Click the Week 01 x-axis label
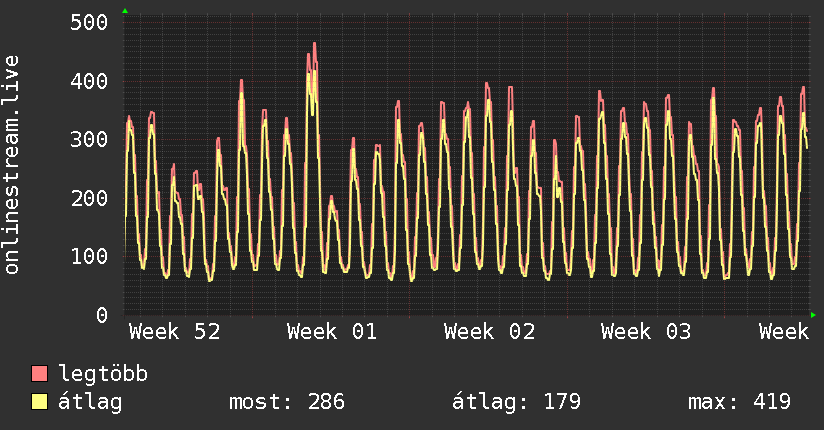This screenshot has height=430, width=824. click(x=332, y=332)
